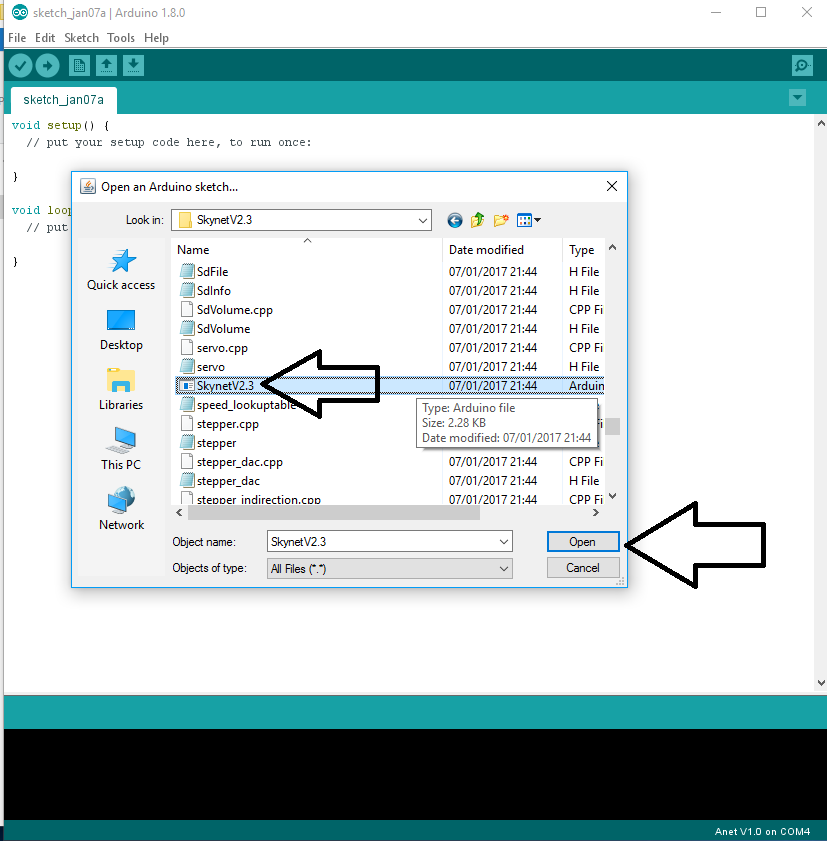This screenshot has height=841, width=827.
Task: Select the sketch_jan07a tab
Action: (x=63, y=100)
